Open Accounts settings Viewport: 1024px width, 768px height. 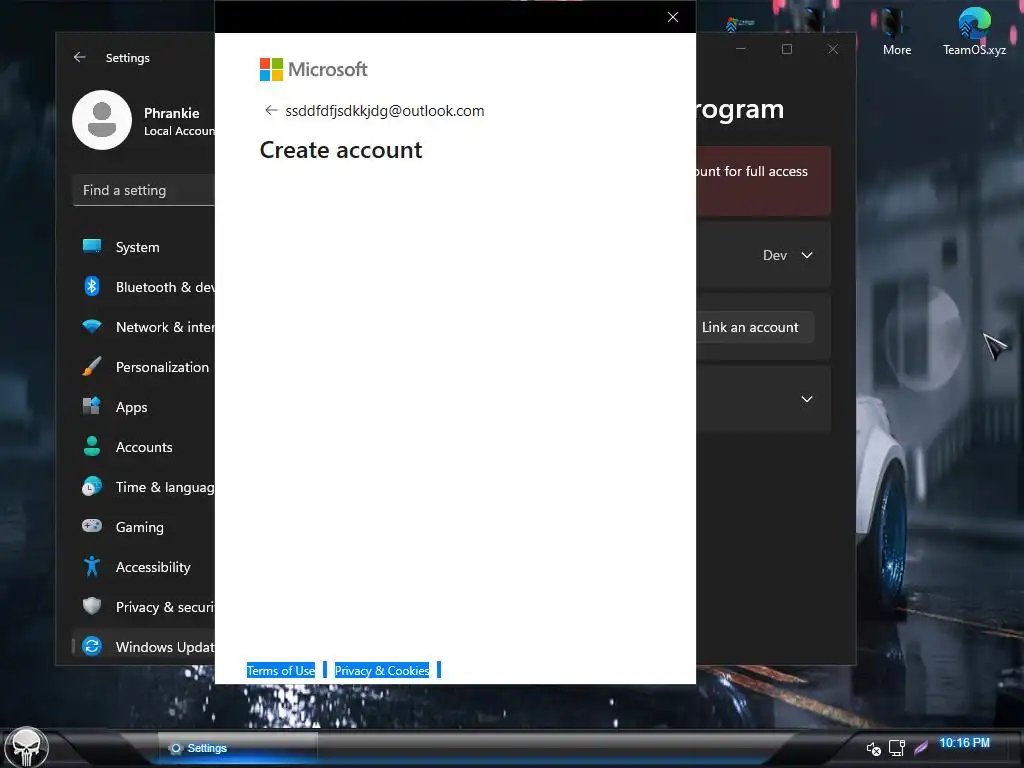[x=144, y=447]
